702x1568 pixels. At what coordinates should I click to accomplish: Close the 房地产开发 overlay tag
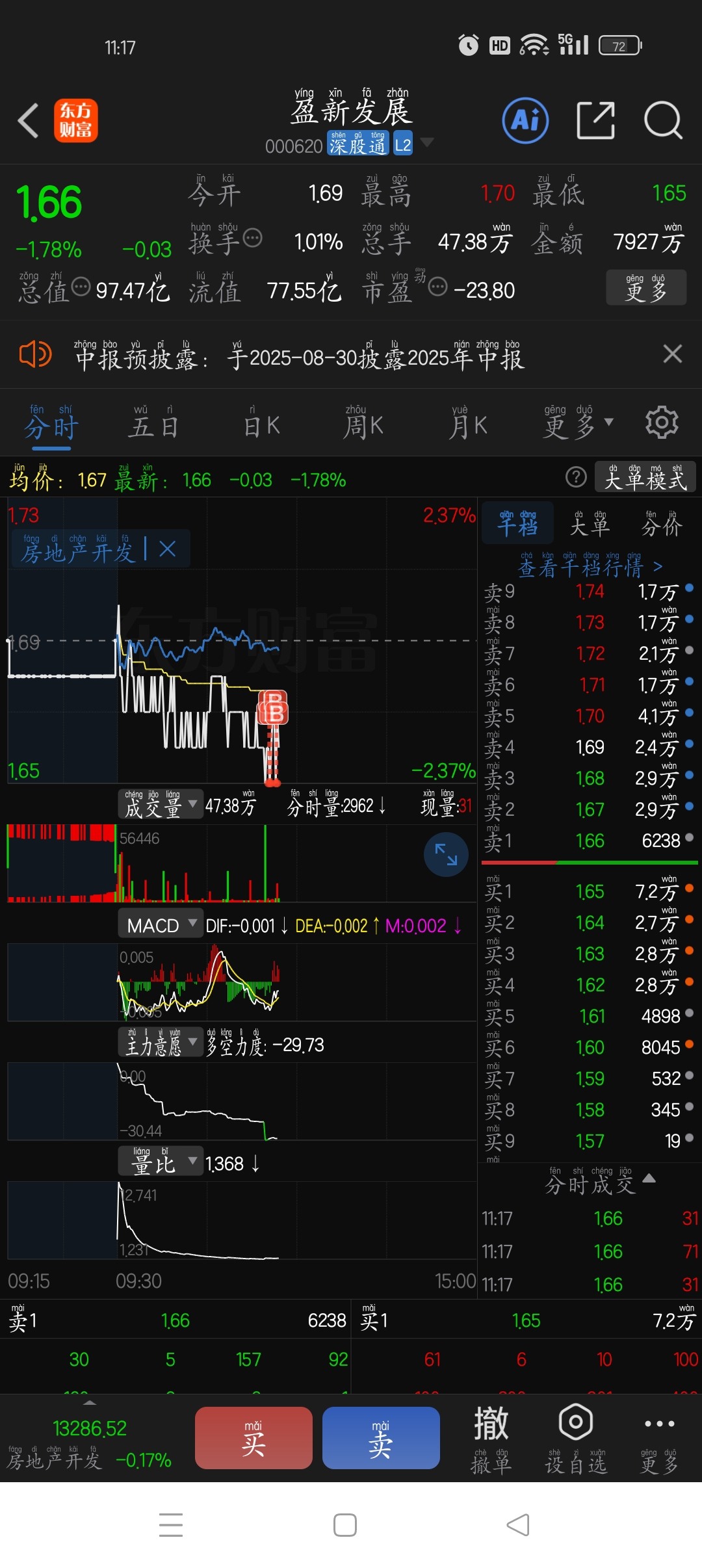click(168, 549)
